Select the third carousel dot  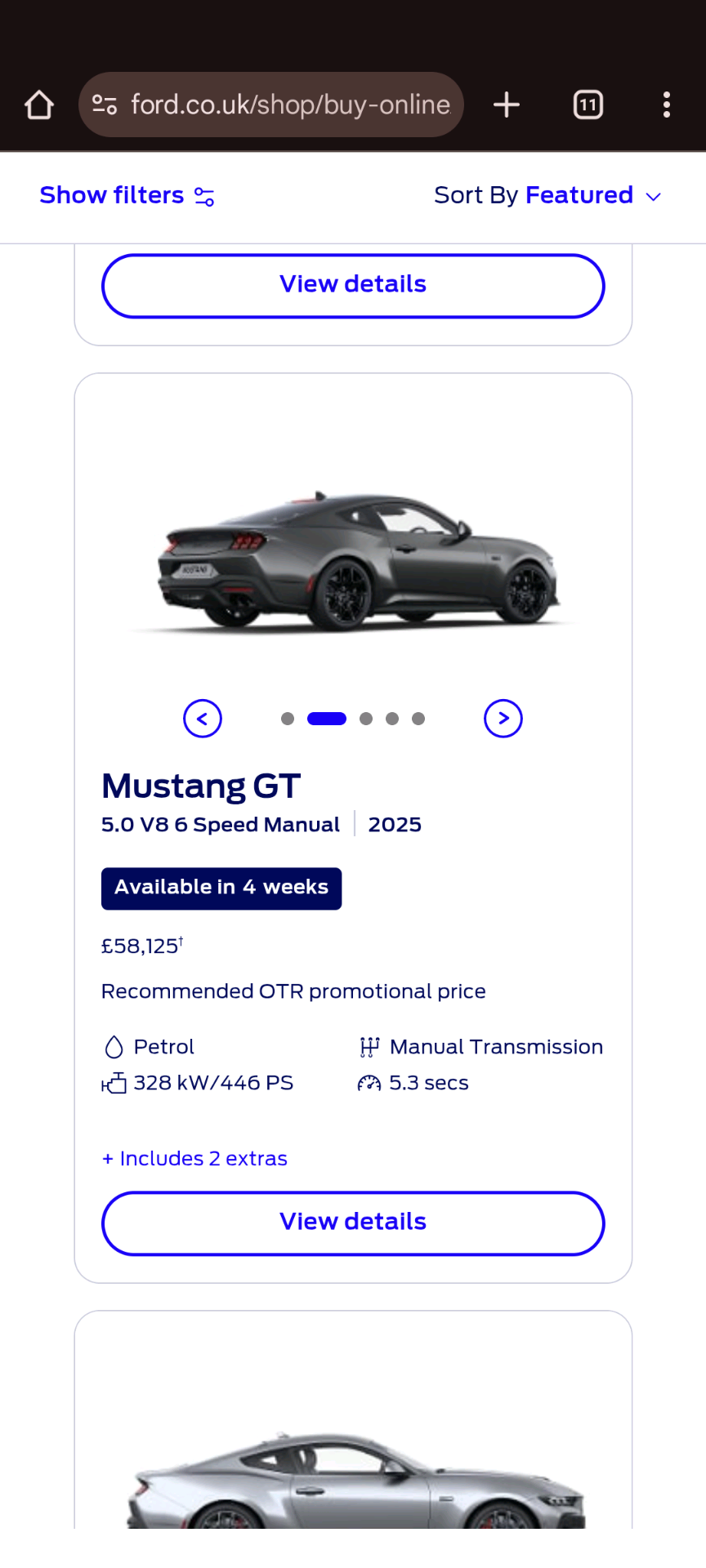click(x=366, y=719)
